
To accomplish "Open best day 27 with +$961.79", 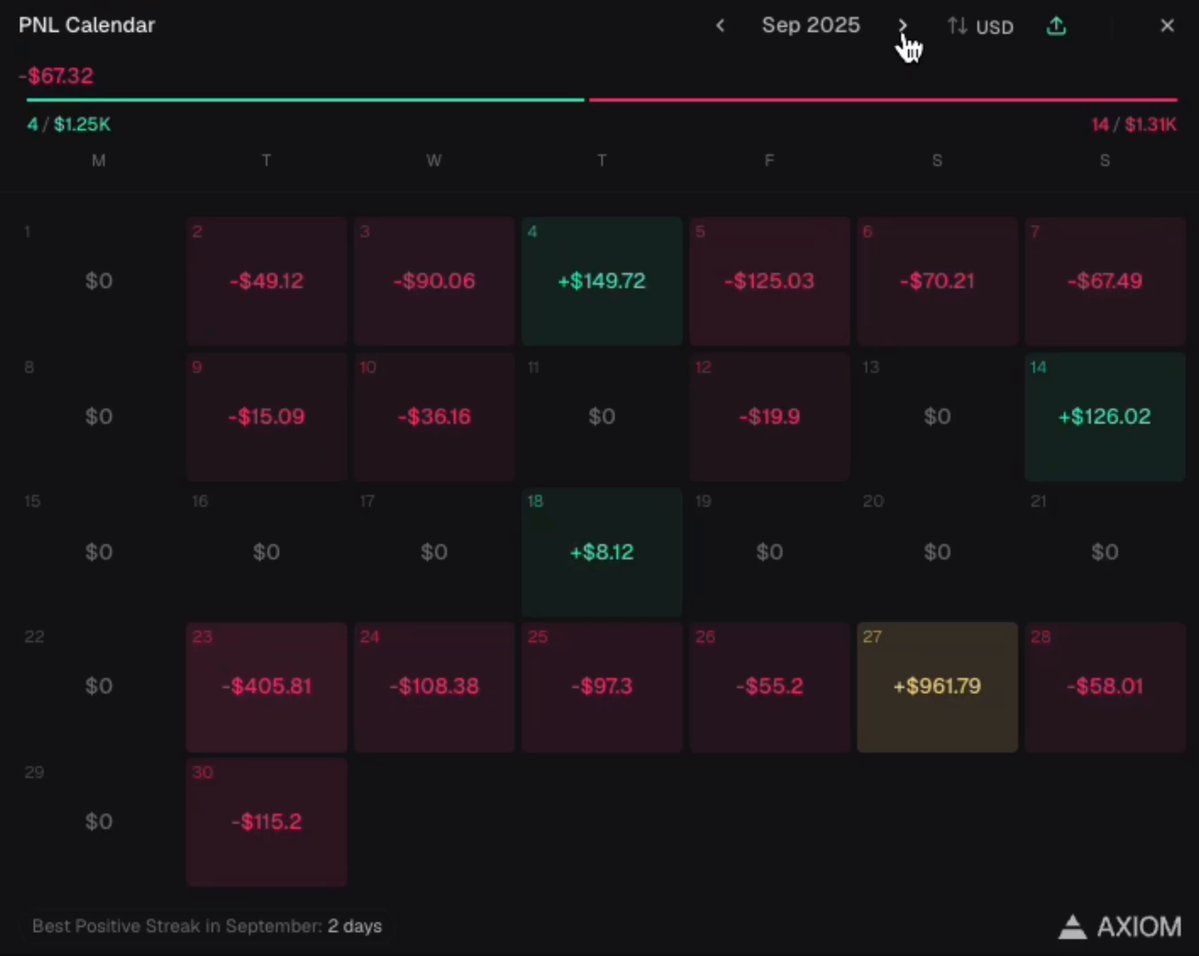I will click(937, 687).
